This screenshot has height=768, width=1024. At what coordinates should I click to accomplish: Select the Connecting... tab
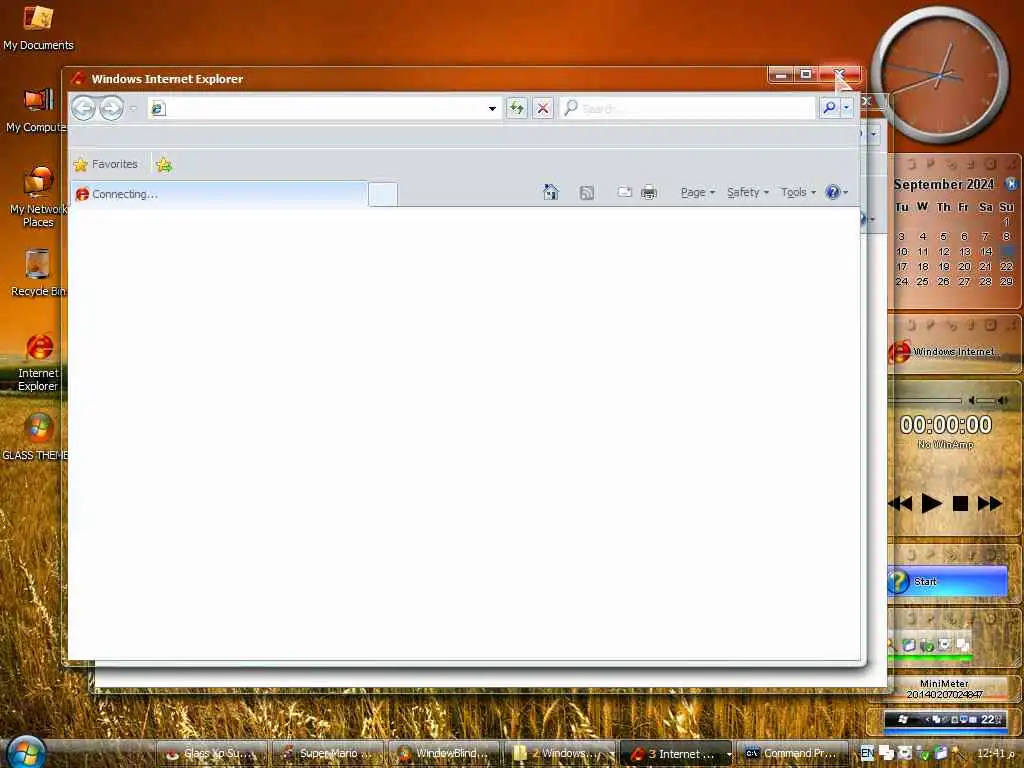click(x=219, y=194)
